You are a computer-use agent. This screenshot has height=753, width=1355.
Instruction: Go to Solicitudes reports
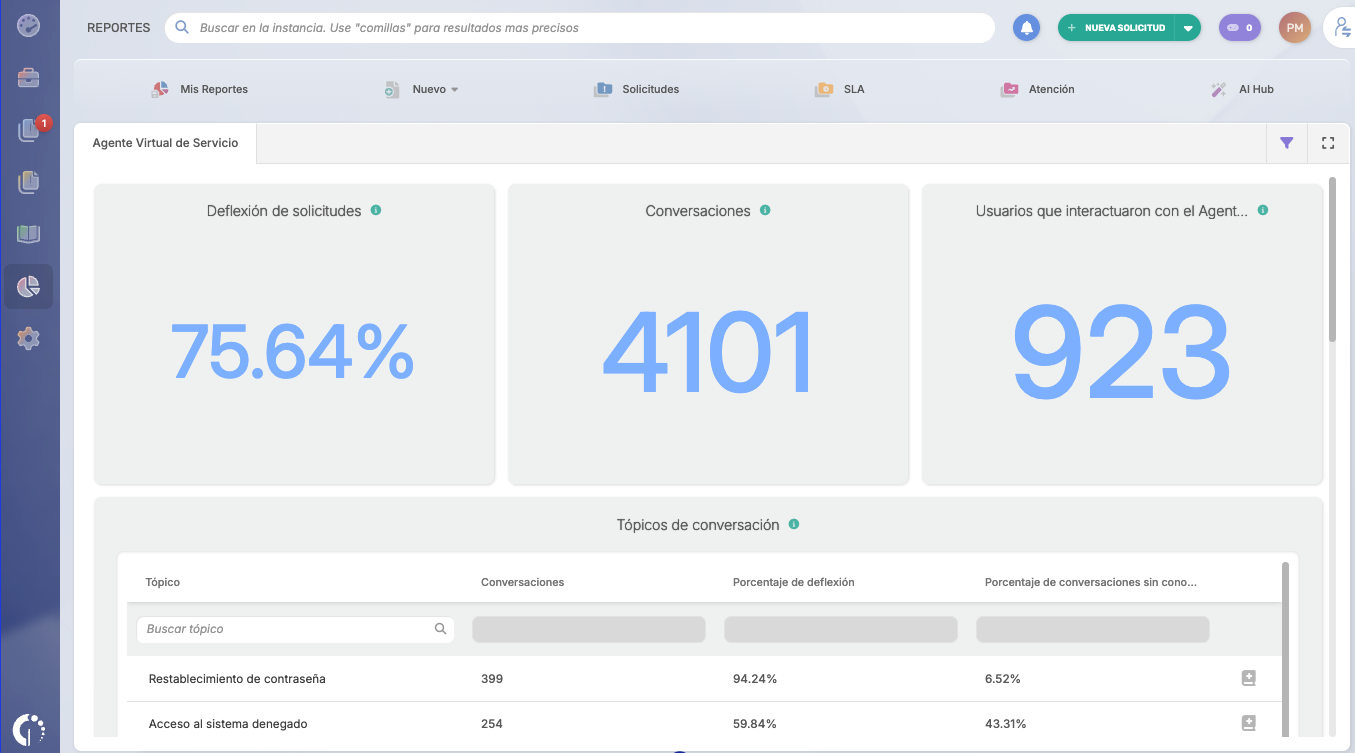click(x=636, y=89)
